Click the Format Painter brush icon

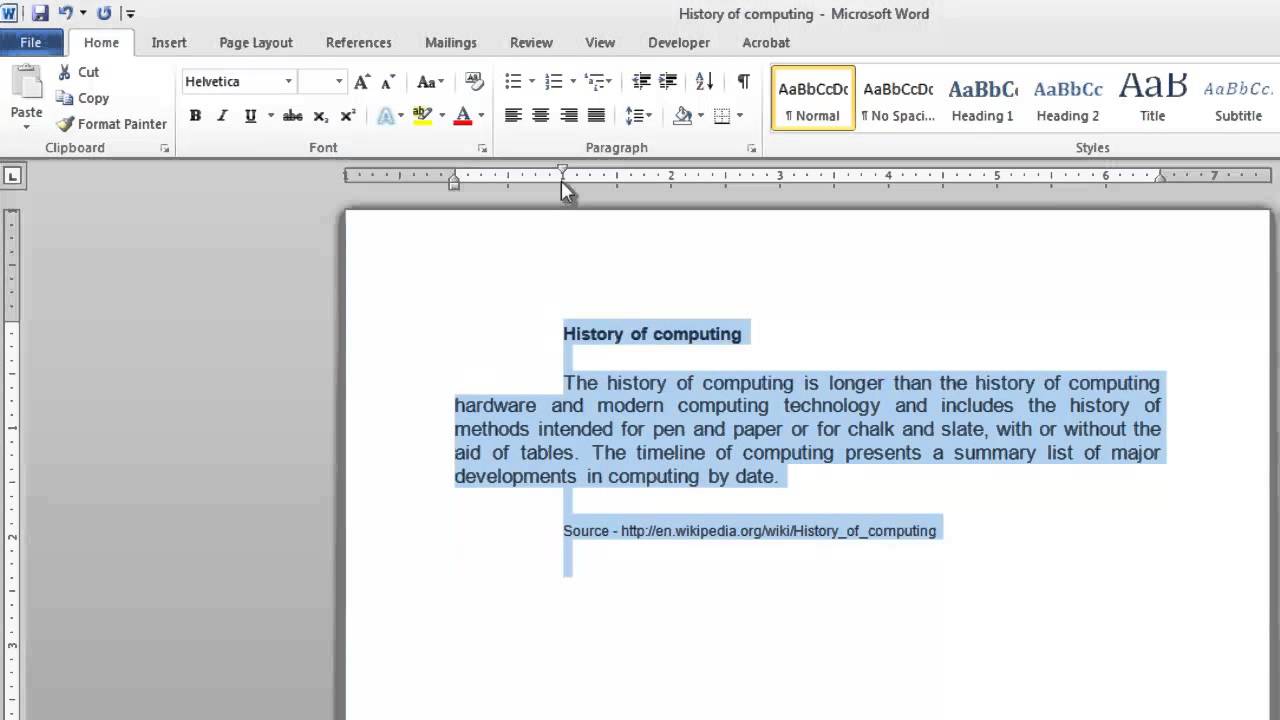(x=66, y=124)
